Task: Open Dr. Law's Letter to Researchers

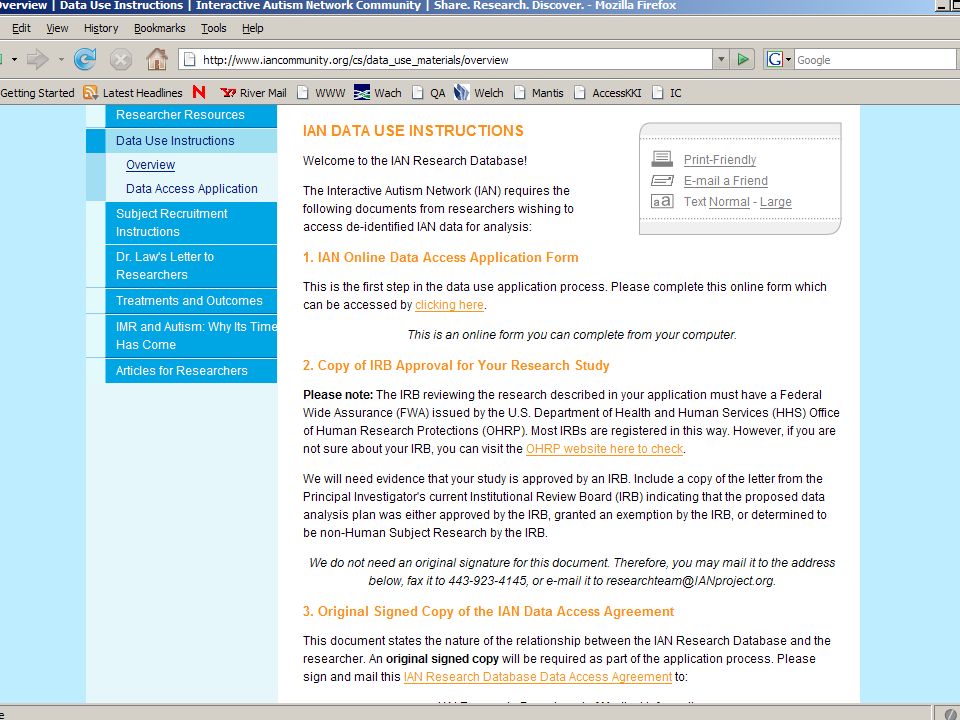Action: click(191, 266)
